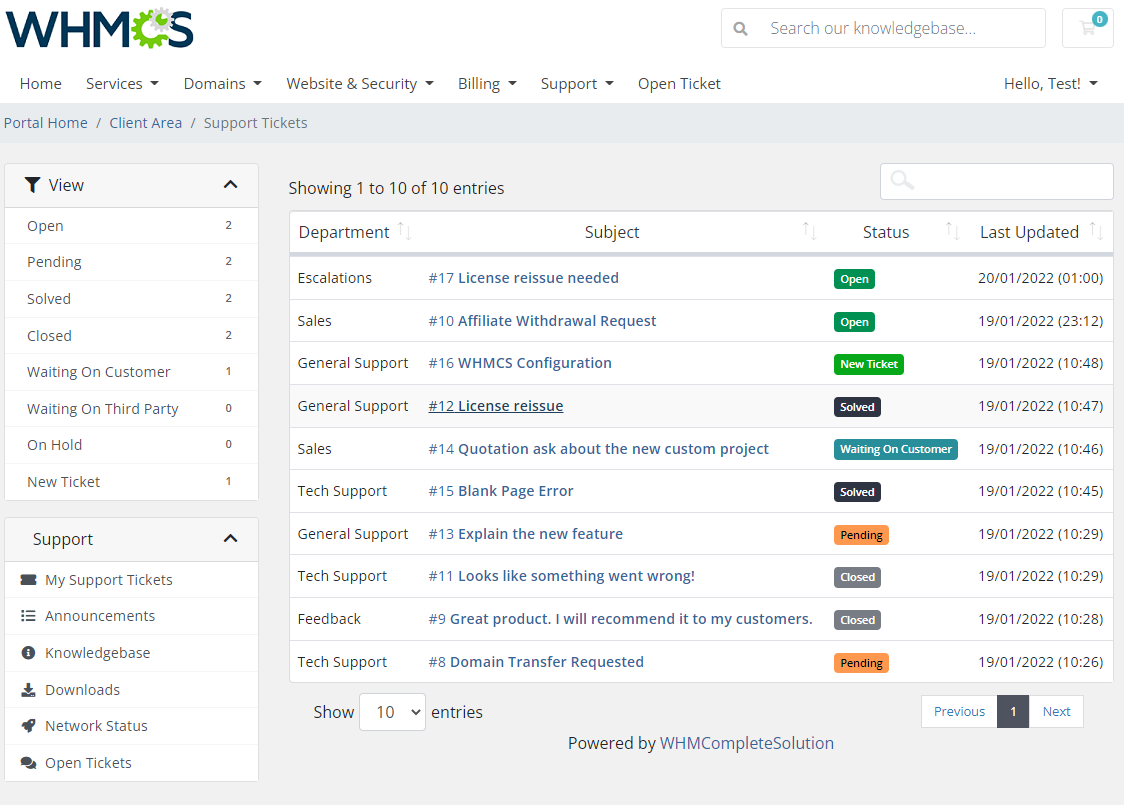Image resolution: width=1124 pixels, height=805 pixels.
Task: Click the chat bubbles icon beside Open Tickets
Action: tap(29, 763)
